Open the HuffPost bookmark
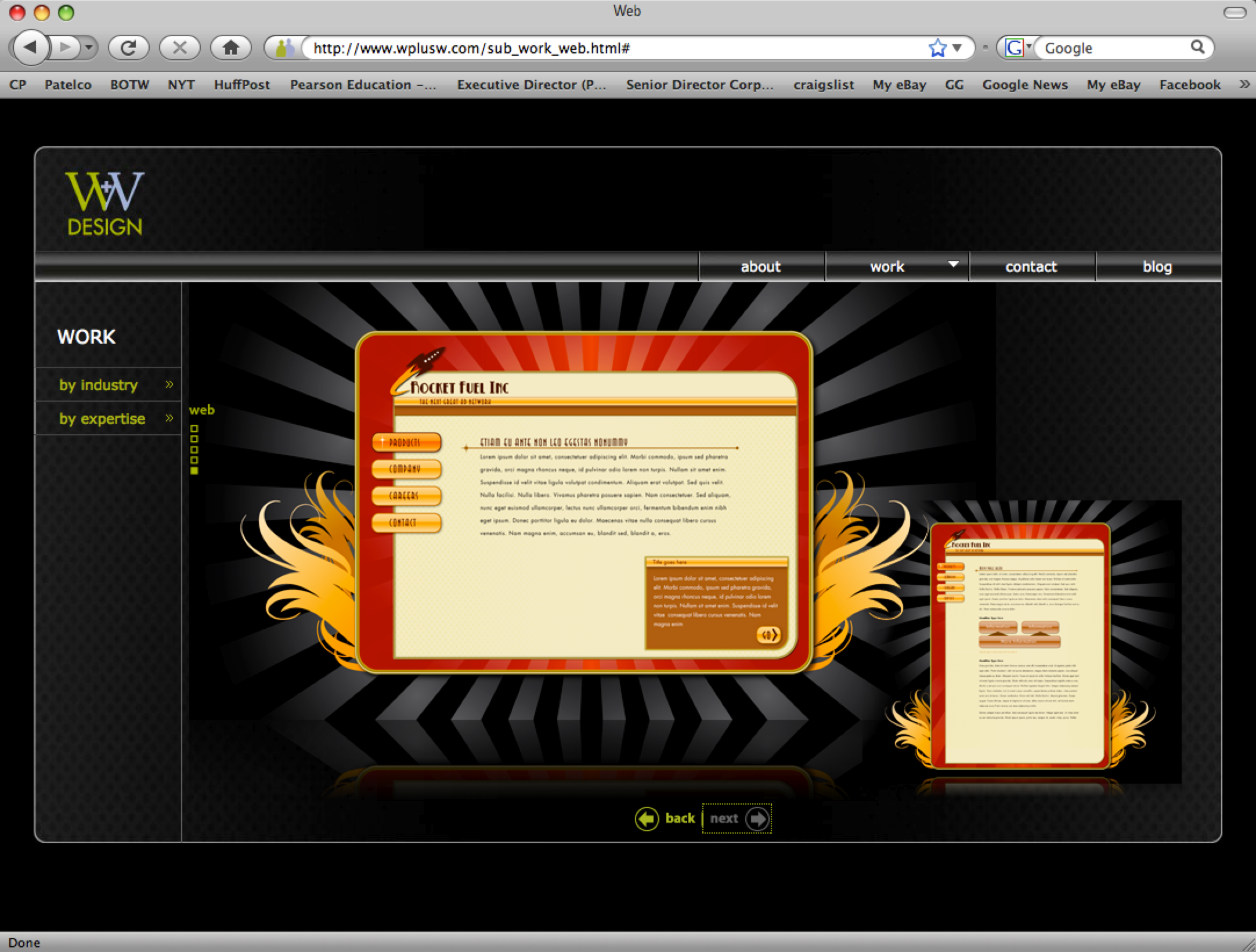 [x=242, y=85]
